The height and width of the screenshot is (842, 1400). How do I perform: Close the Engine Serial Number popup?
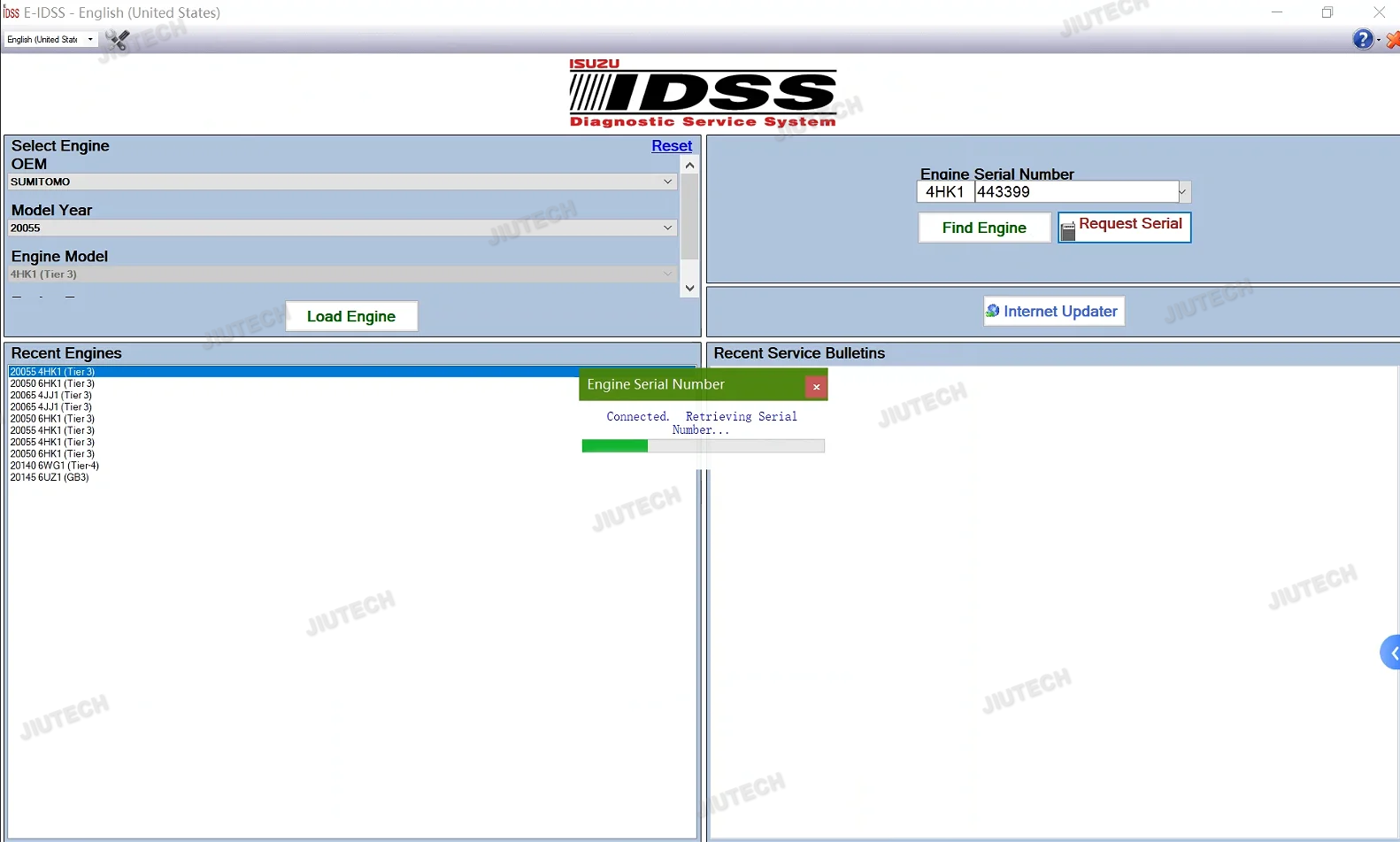point(816,387)
